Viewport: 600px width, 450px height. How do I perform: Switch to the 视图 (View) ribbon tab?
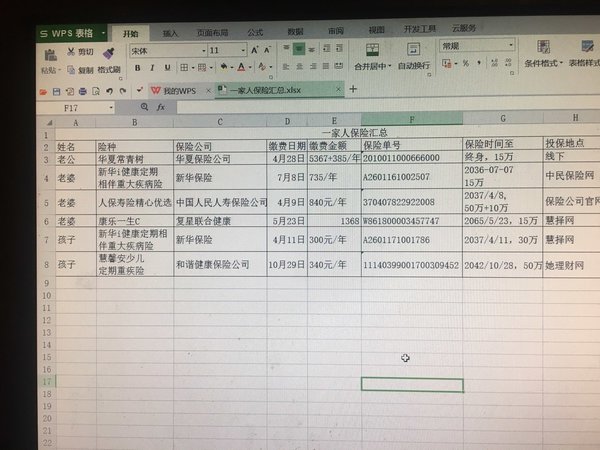(376, 30)
